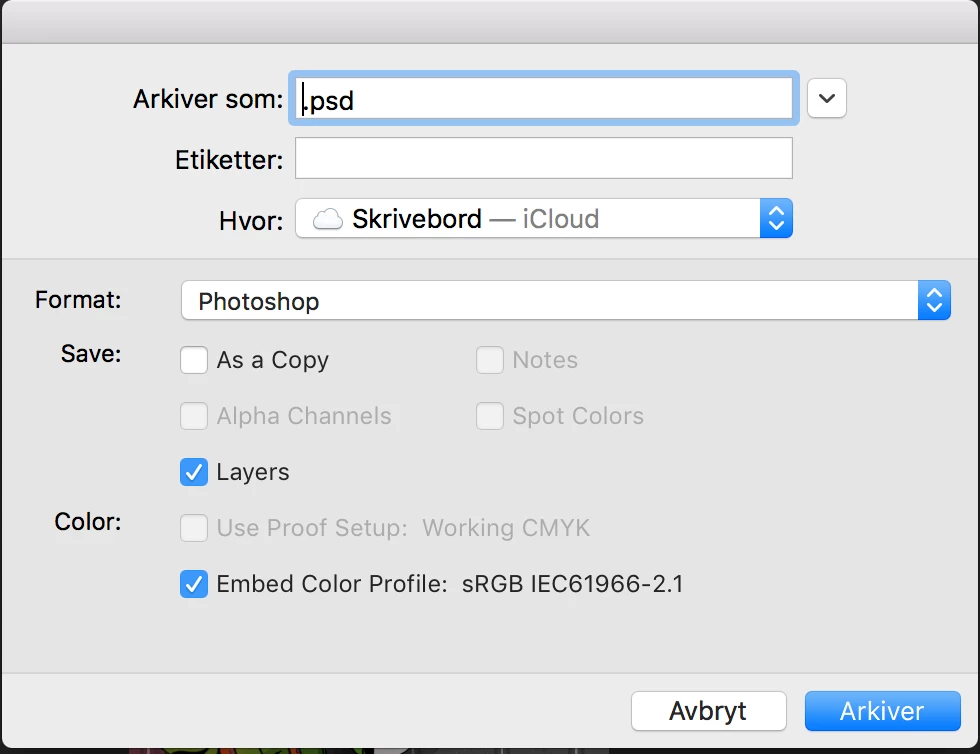This screenshot has height=754, width=980.
Task: Open the Hvor location dropdown
Action: coord(543,218)
